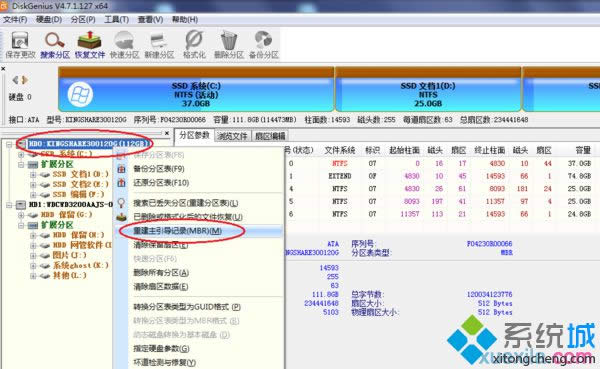Select HD0:KINGSHARE300120G(112GB) in the tree
This screenshot has width=600, height=369.
[x=88, y=144]
